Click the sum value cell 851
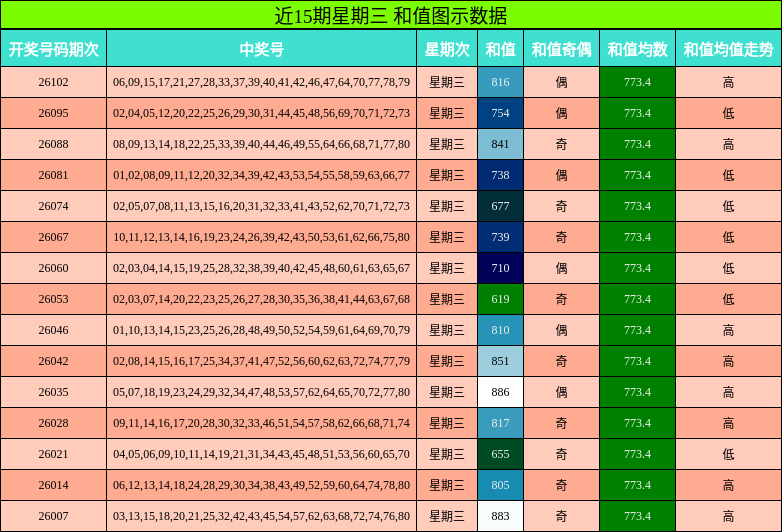 (x=500, y=361)
